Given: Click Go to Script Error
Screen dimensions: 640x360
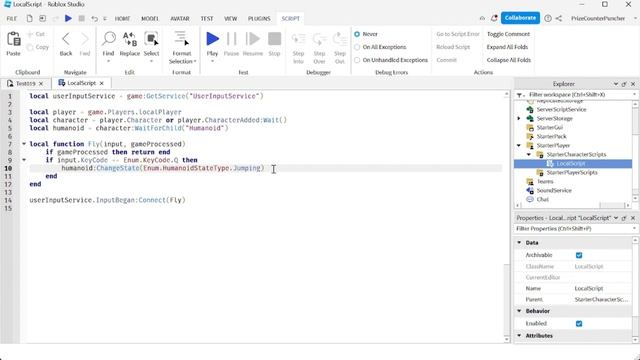Looking at the screenshot, I should 458,34.
